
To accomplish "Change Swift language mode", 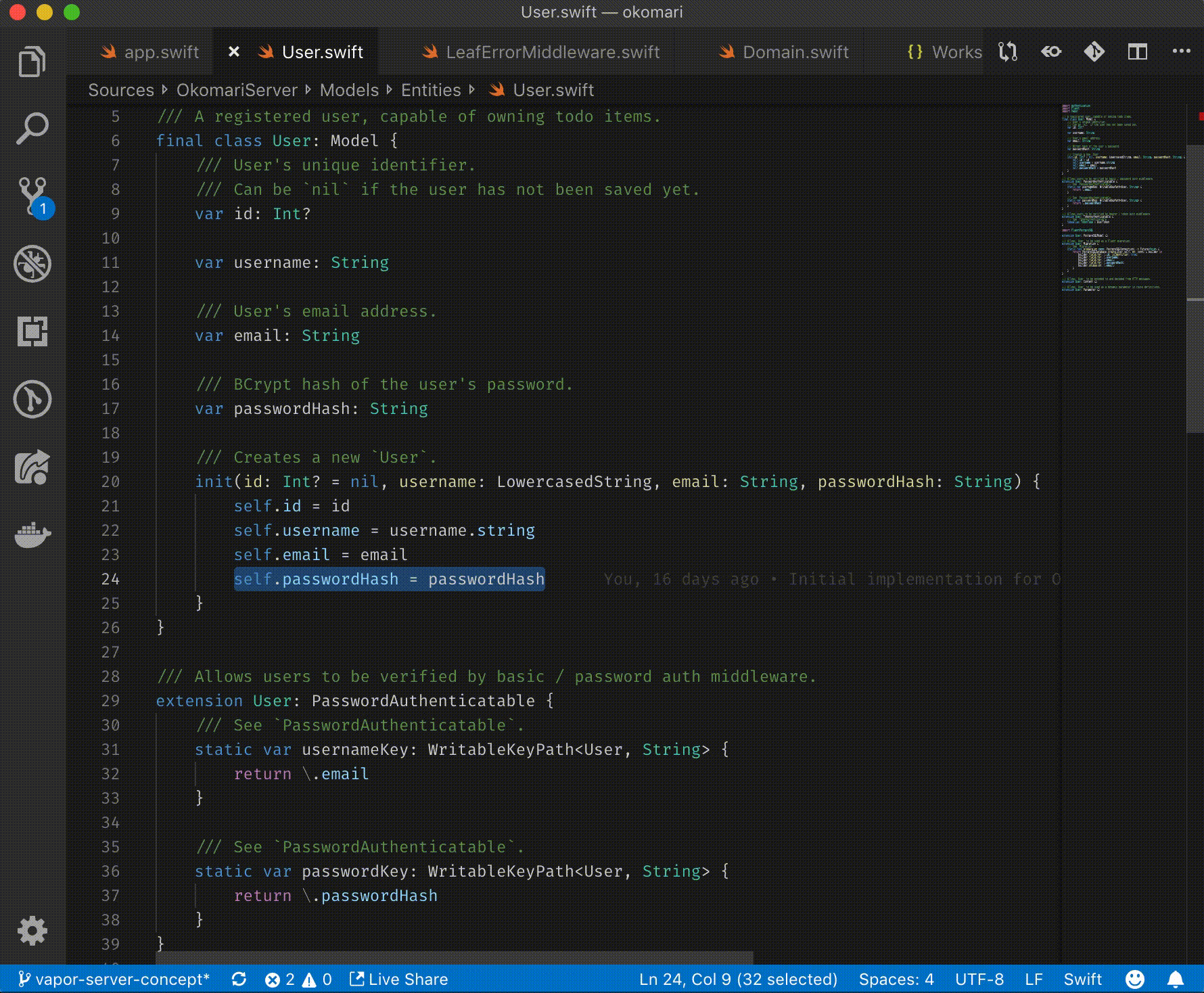I will click(1082, 979).
